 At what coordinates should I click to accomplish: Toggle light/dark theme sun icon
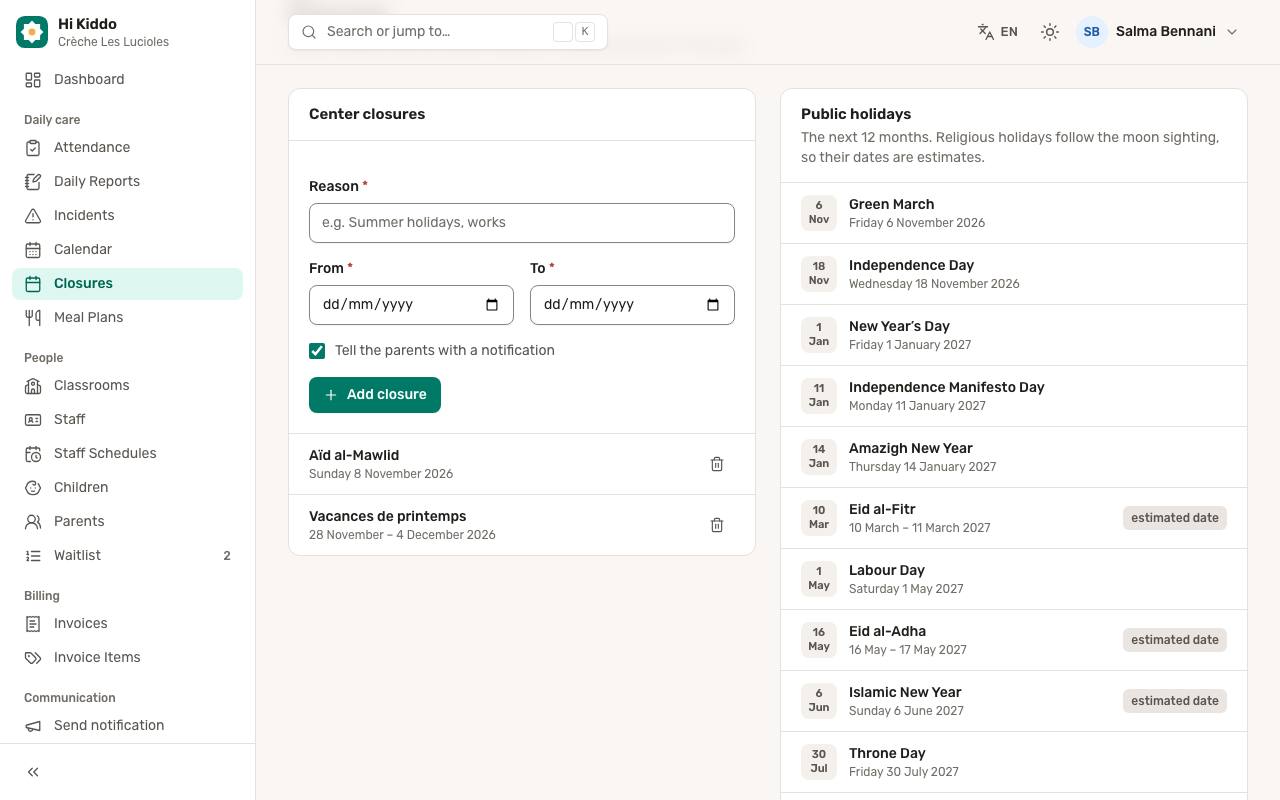point(1049,32)
